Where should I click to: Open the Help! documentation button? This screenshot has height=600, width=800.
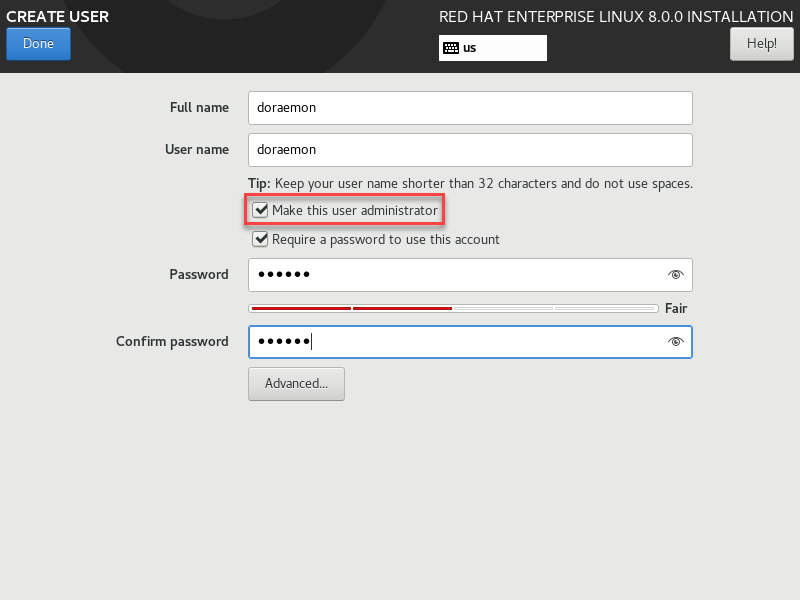click(x=761, y=44)
